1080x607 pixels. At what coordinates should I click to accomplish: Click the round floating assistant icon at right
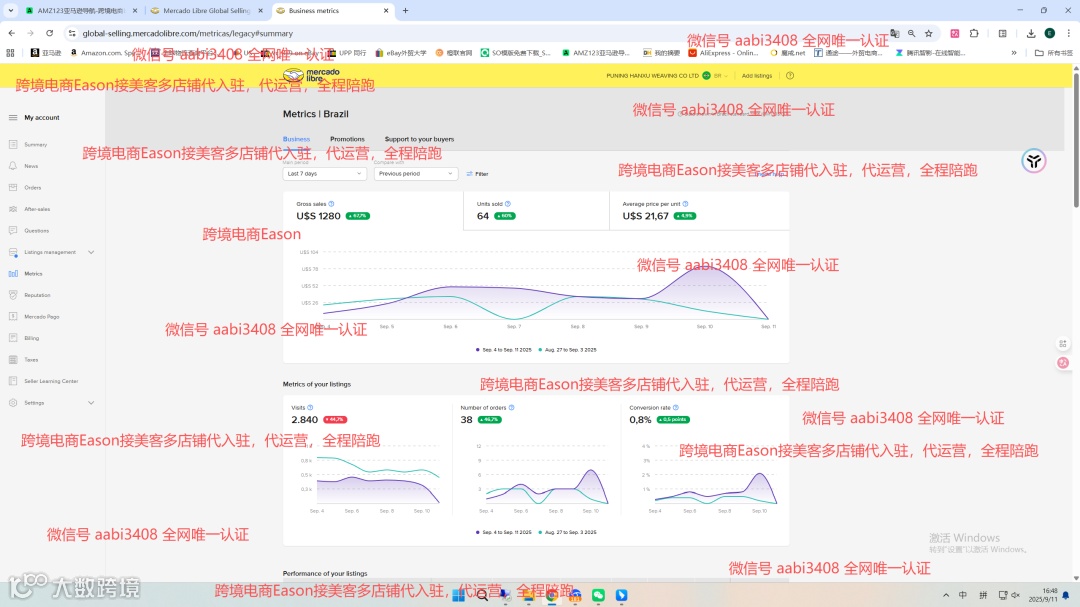[x=1033, y=161]
